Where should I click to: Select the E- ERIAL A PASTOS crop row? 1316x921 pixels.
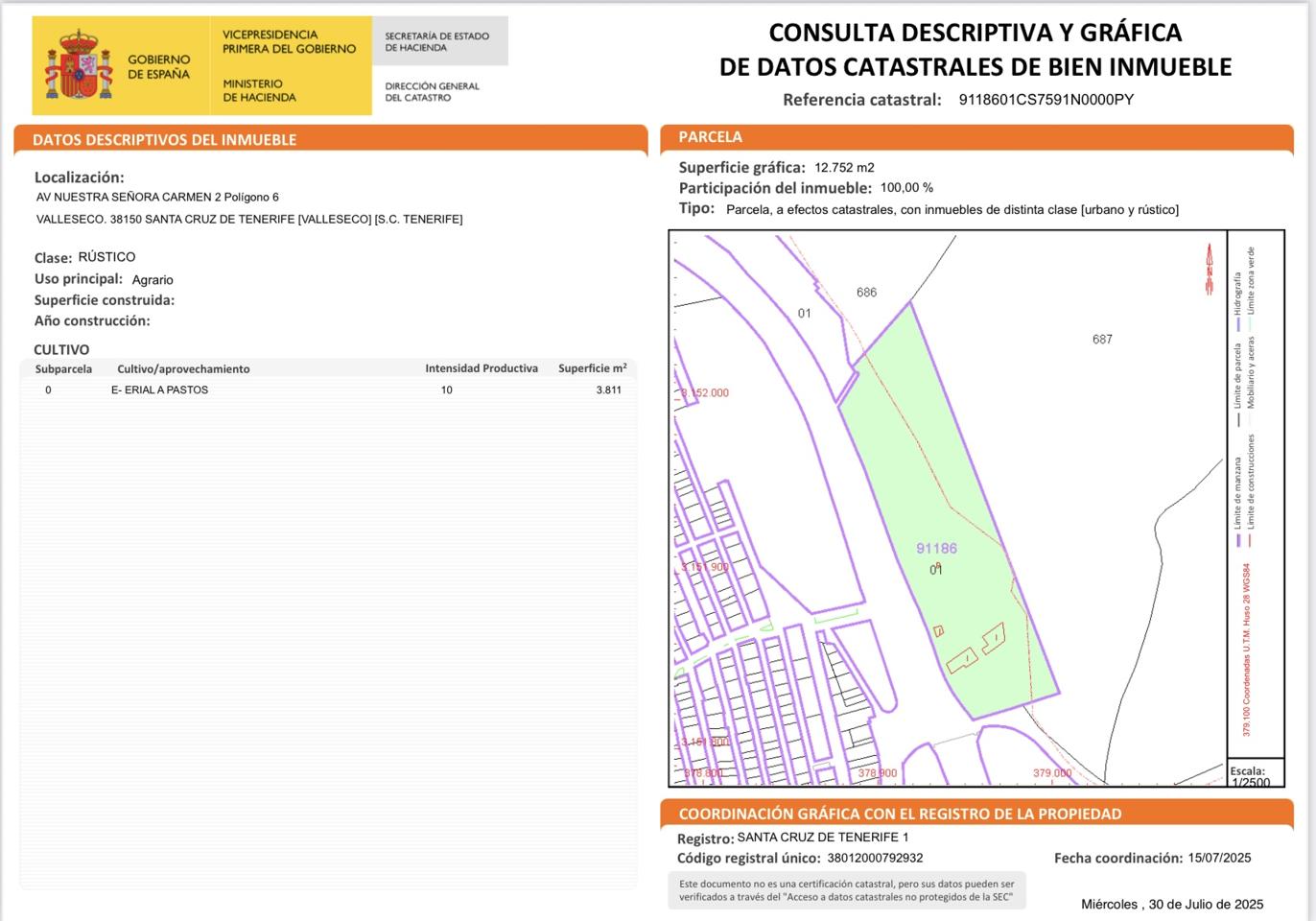pos(159,390)
